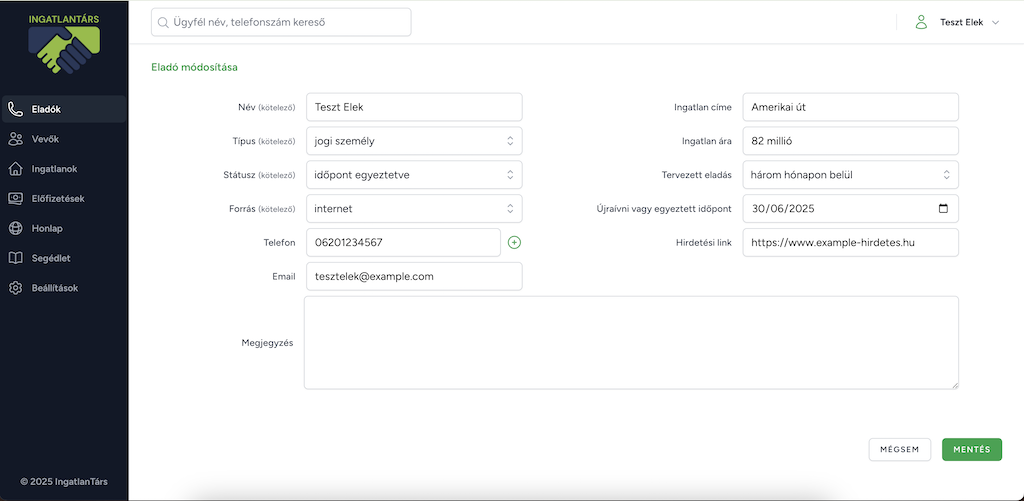Viewport: 1024px width, 501px height.
Task: Click the Hirdetési link URL field
Action: pyautogui.click(x=850, y=242)
